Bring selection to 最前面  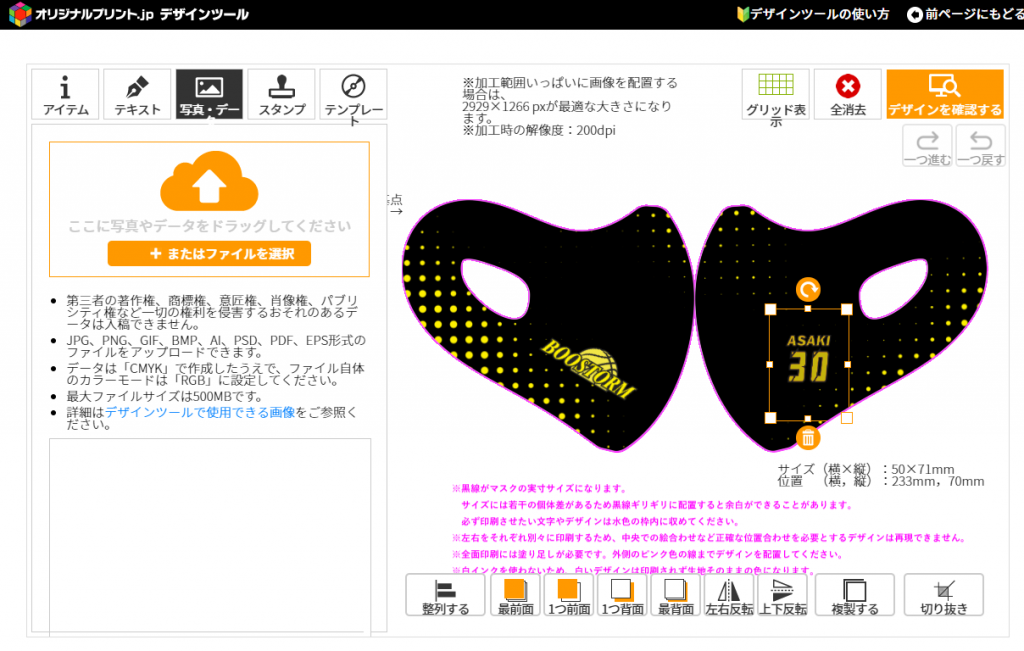(x=515, y=595)
